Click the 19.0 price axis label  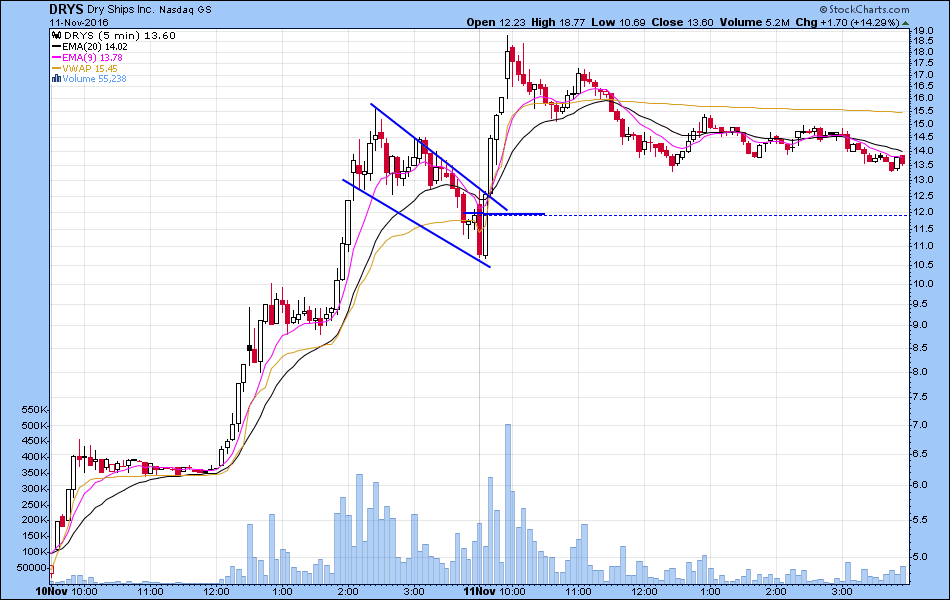[924, 31]
